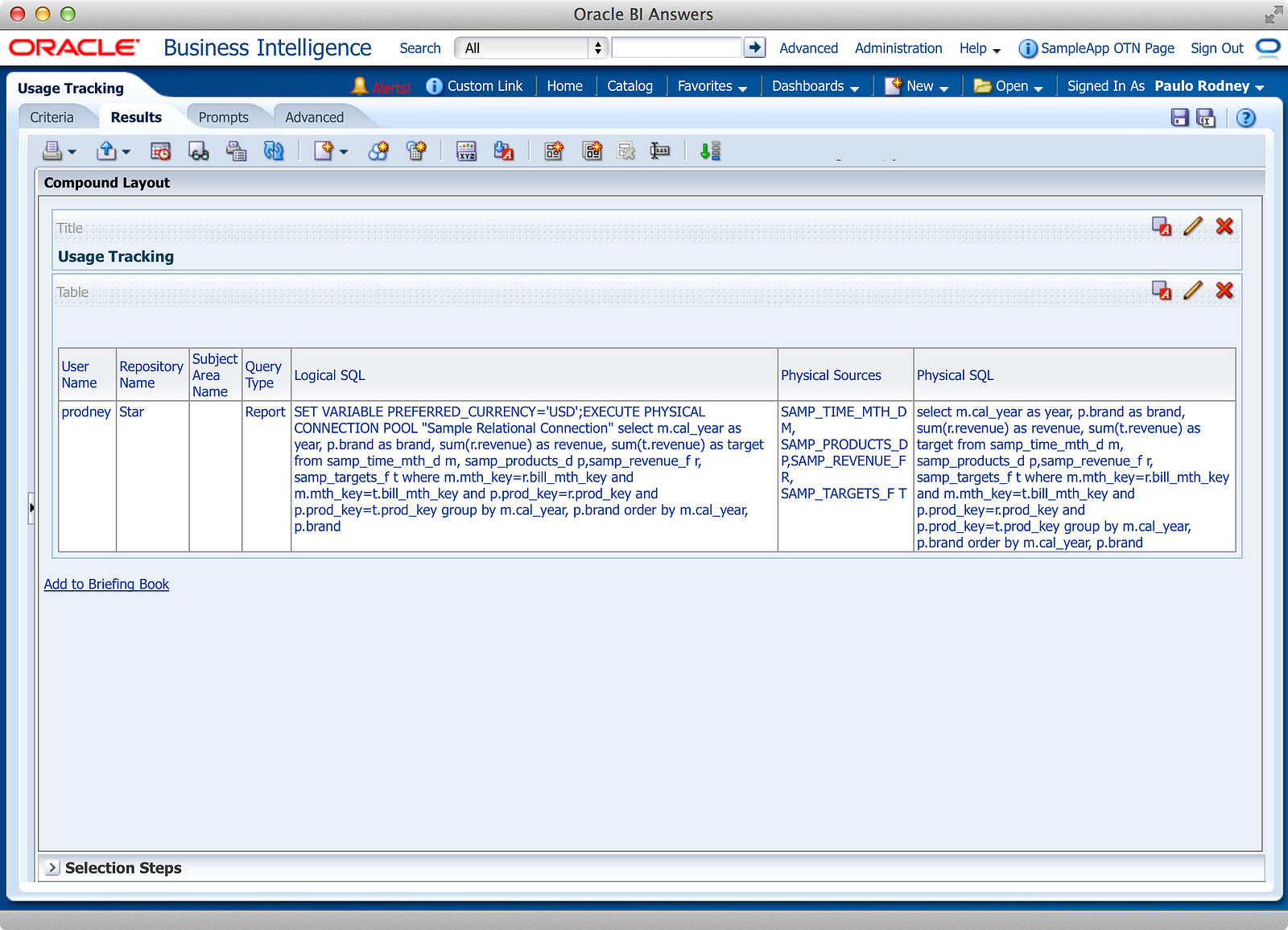Click the Sign Out link

1216,48
